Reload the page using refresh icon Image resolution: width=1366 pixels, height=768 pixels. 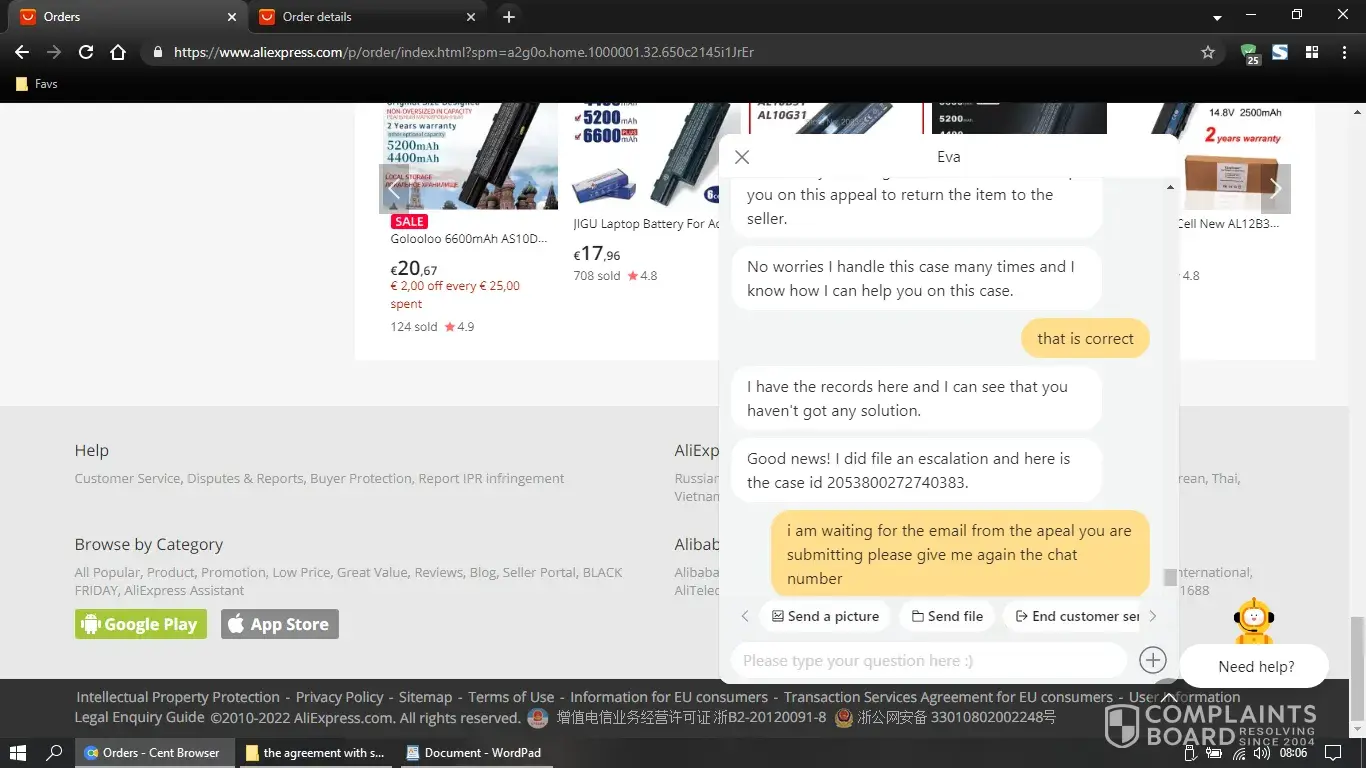click(86, 52)
